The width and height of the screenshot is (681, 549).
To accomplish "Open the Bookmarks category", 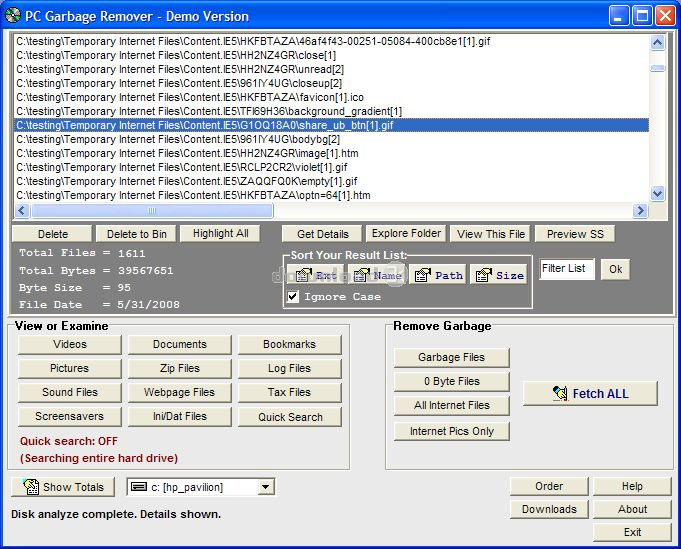I will pyautogui.click(x=290, y=344).
